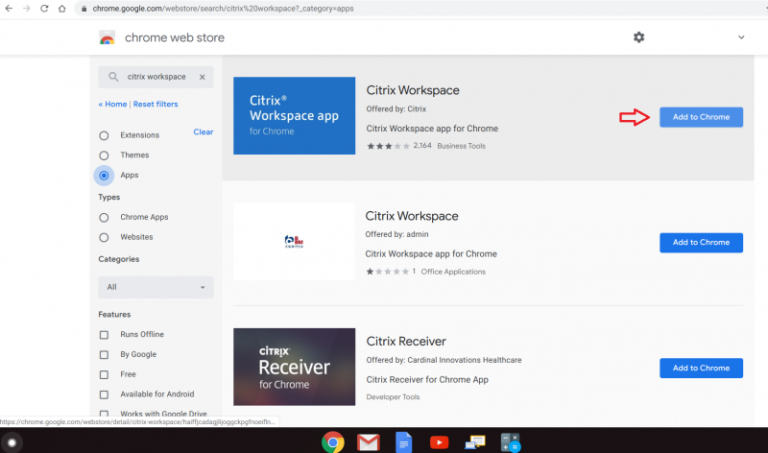The image size is (768, 453).
Task: Open the settings gear icon
Action: [639, 37]
